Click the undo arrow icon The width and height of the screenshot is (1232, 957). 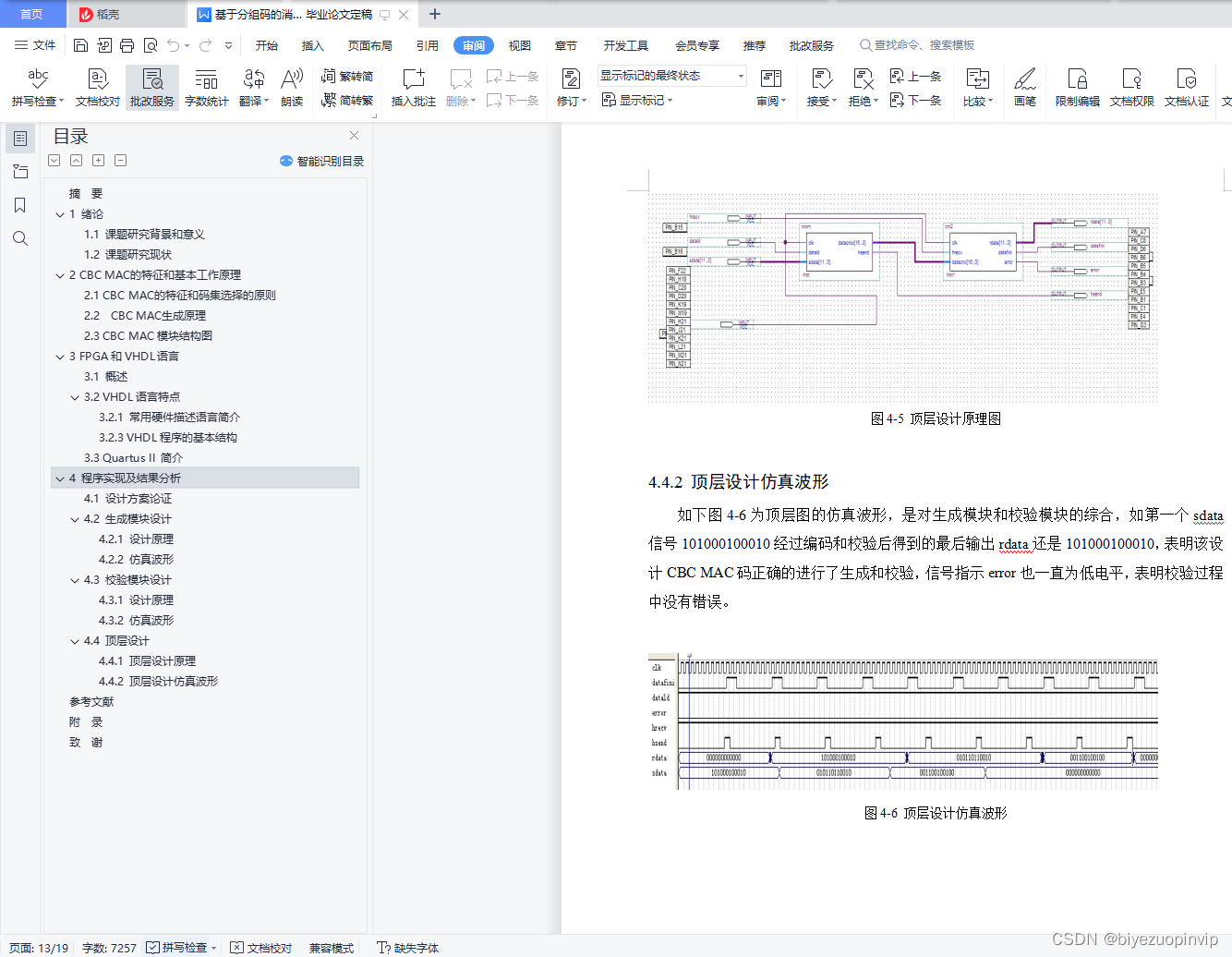coord(174,45)
